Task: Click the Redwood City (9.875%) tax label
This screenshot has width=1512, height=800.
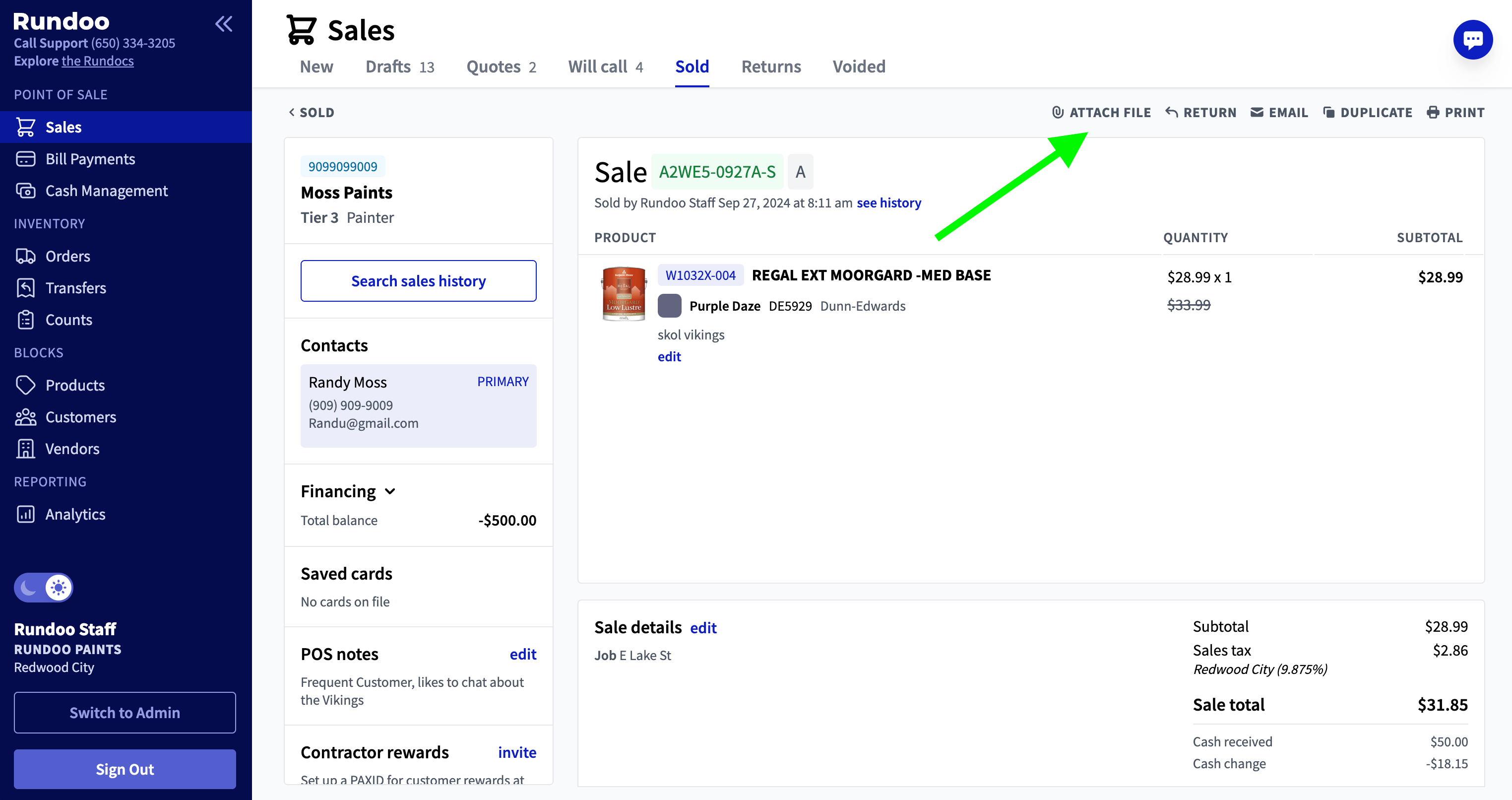Action: pyautogui.click(x=1260, y=669)
